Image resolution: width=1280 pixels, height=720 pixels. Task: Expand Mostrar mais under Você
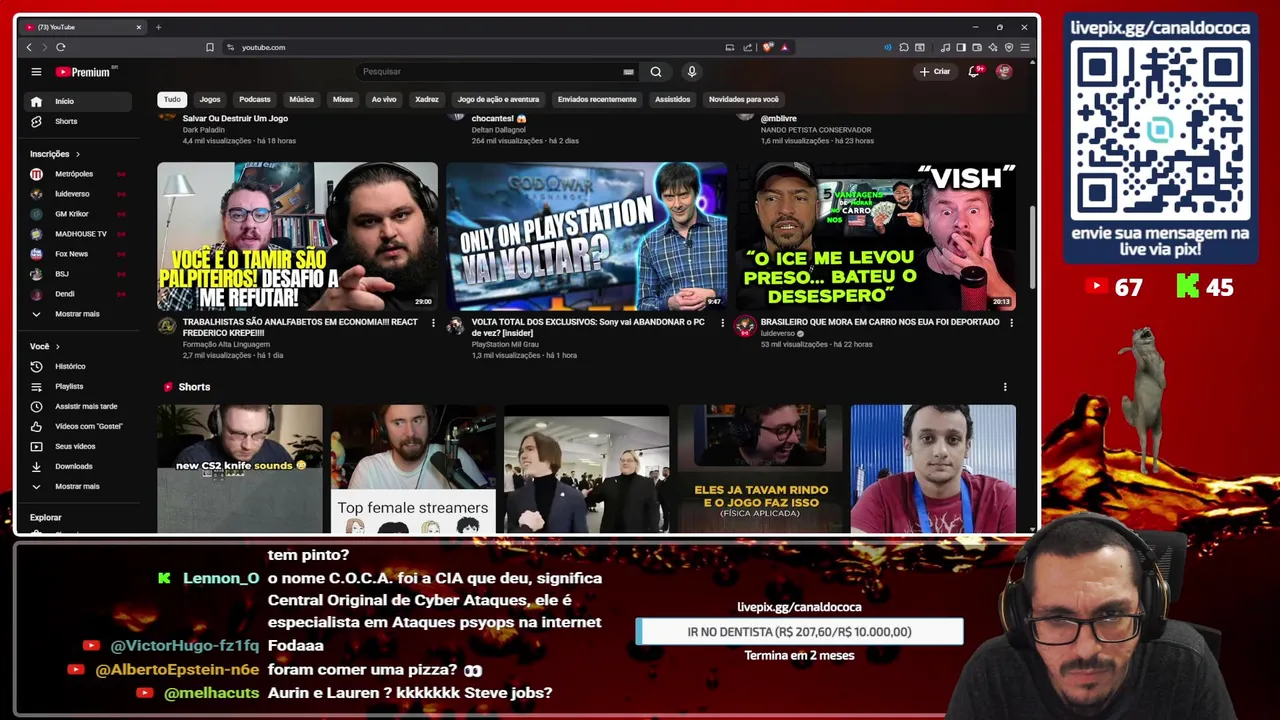[x=78, y=486]
